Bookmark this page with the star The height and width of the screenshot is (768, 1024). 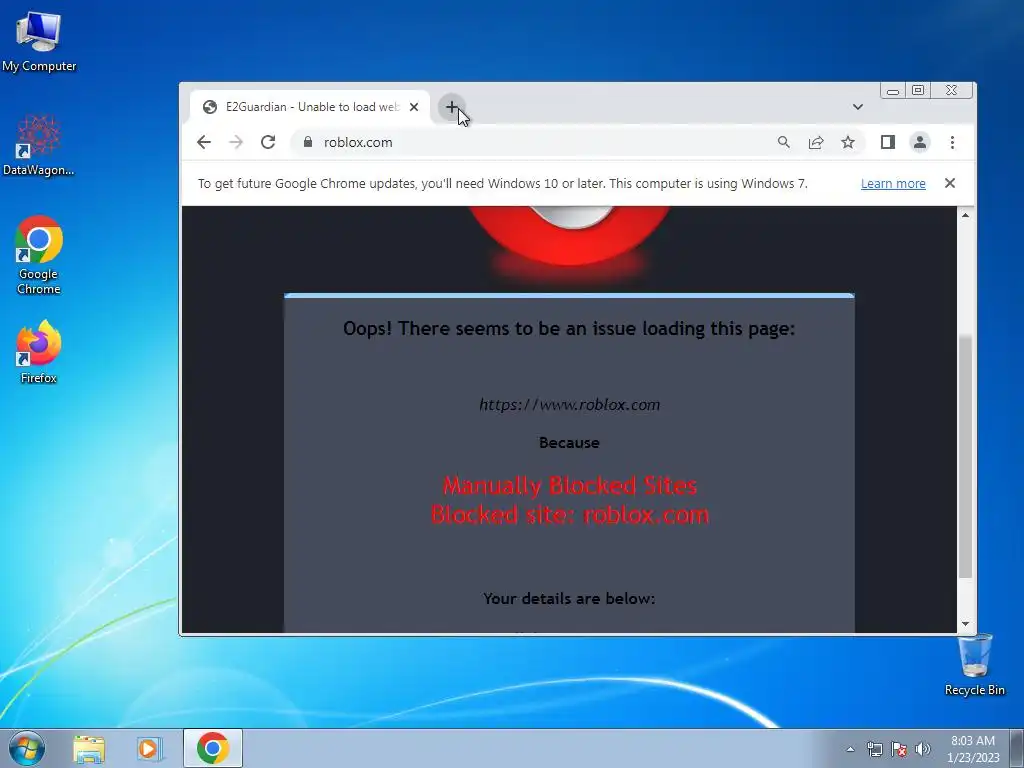(x=848, y=142)
